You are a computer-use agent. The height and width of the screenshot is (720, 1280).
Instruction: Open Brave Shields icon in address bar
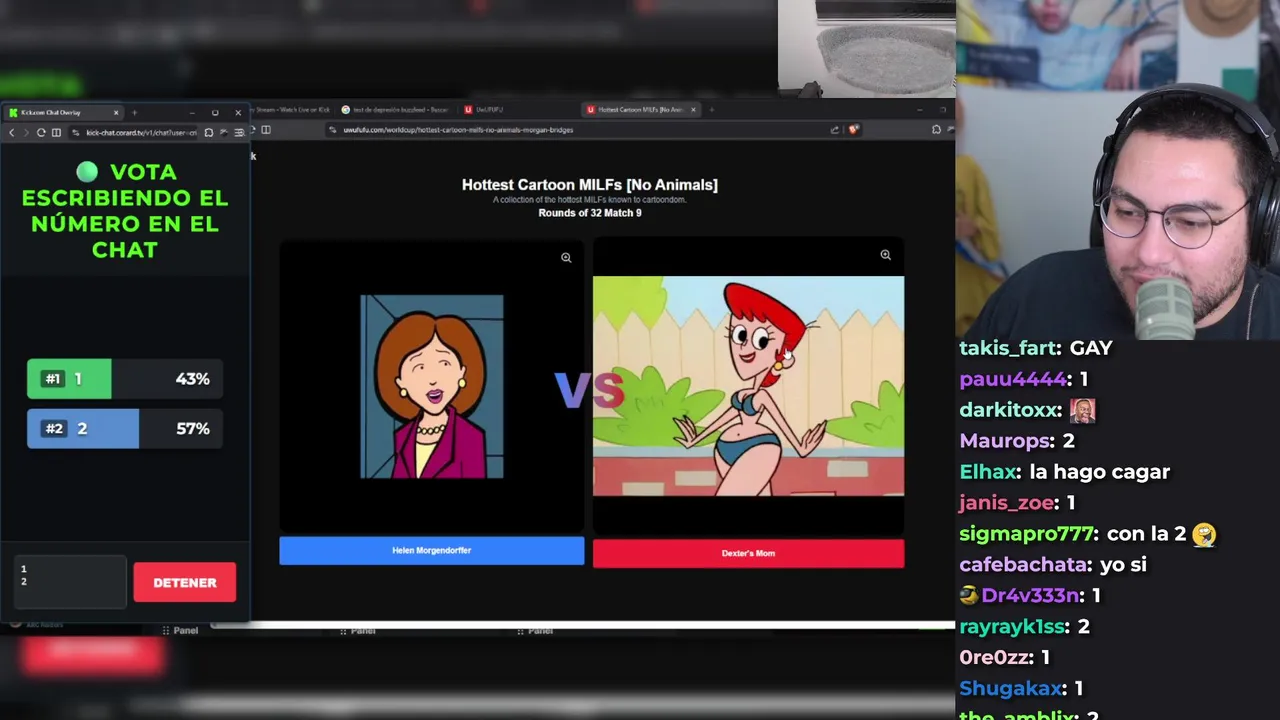coord(853,129)
